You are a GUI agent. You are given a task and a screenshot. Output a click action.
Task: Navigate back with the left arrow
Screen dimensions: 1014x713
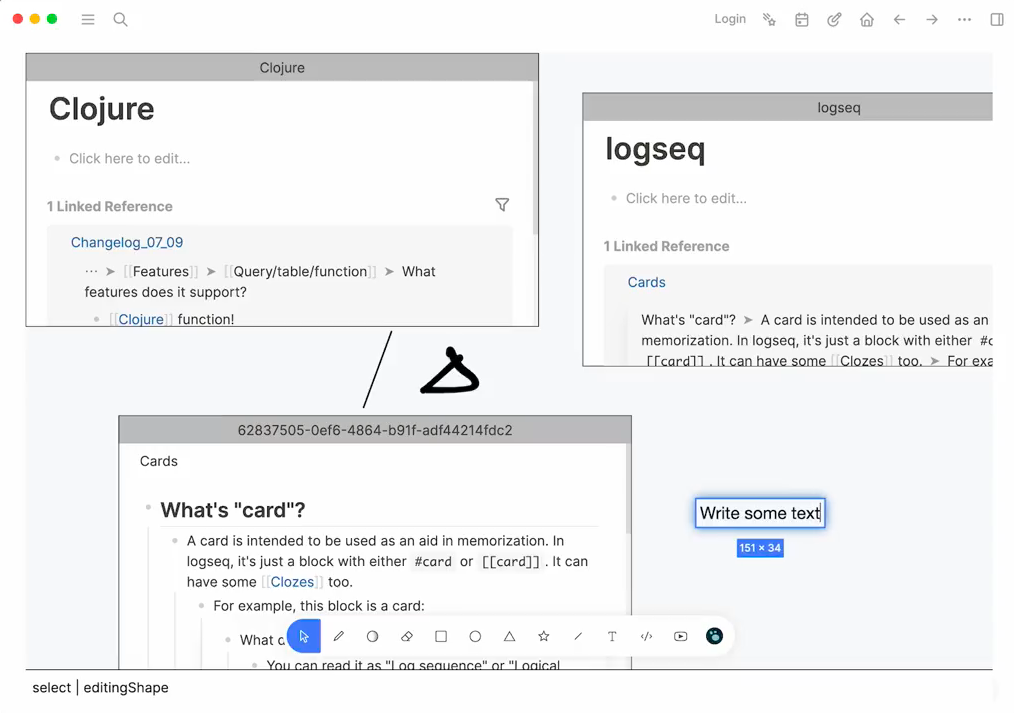900,19
